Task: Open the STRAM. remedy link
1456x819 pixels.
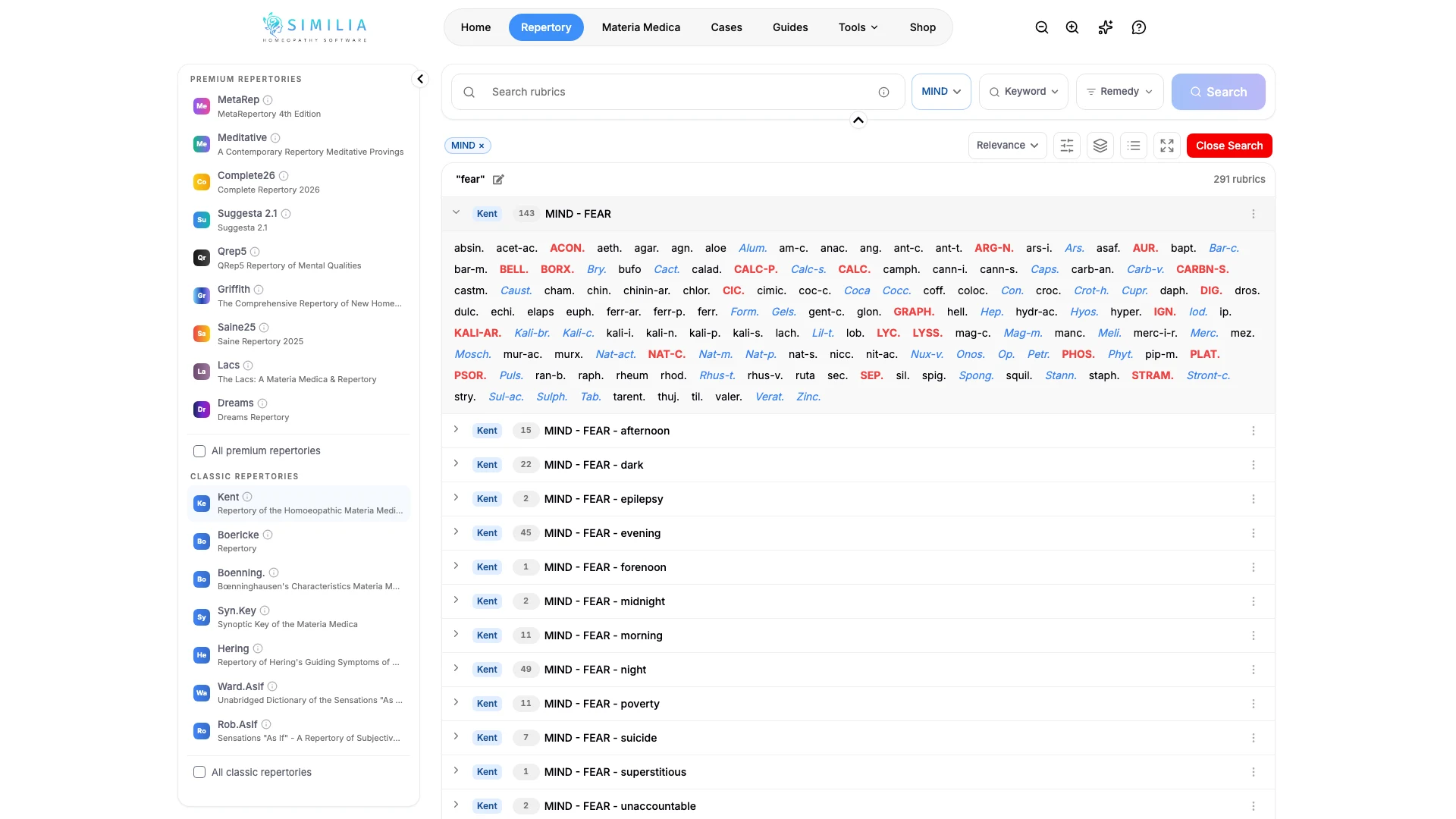Action: pyautogui.click(x=1153, y=376)
